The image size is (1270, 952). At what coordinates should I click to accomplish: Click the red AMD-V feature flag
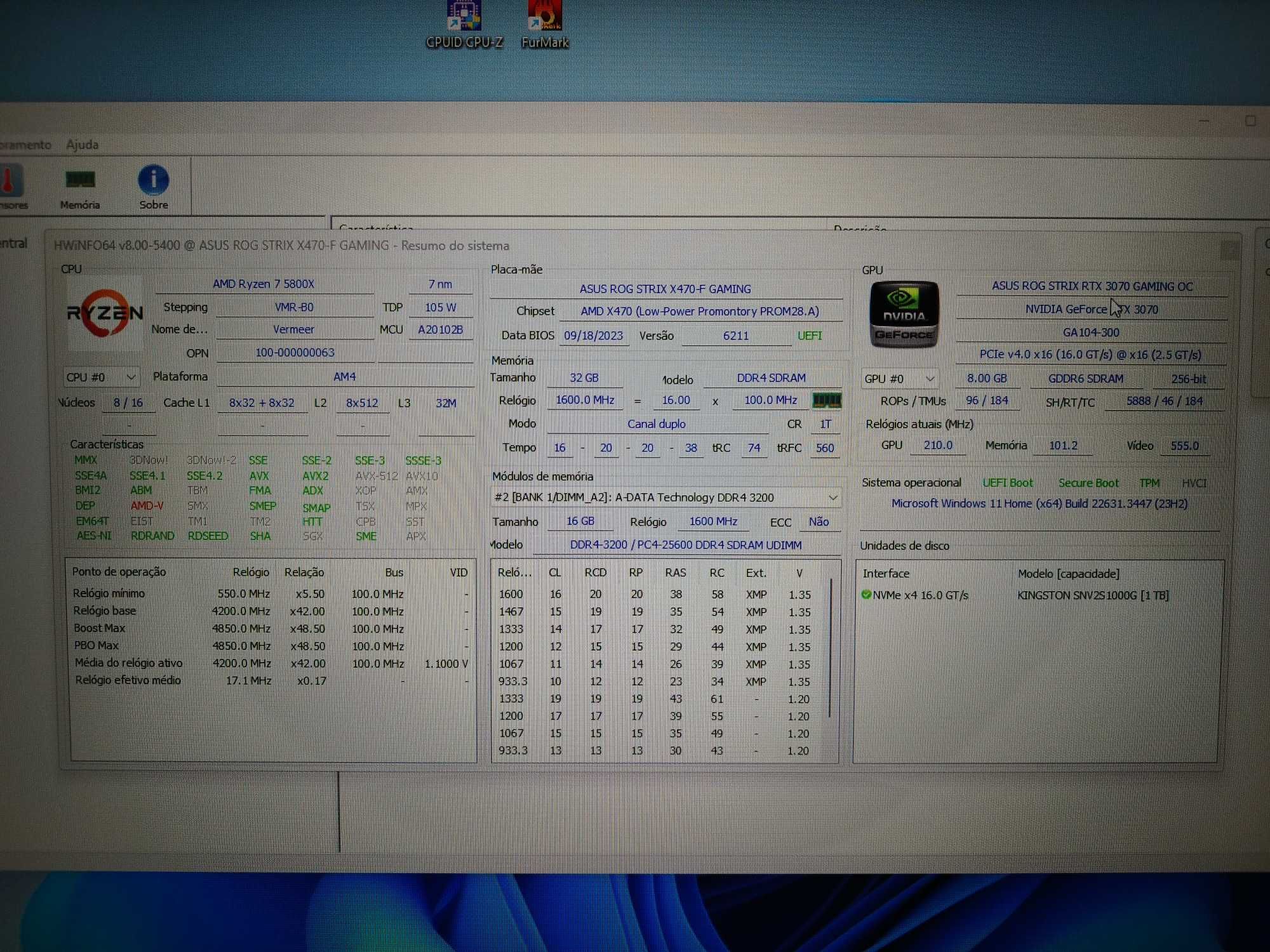(147, 506)
